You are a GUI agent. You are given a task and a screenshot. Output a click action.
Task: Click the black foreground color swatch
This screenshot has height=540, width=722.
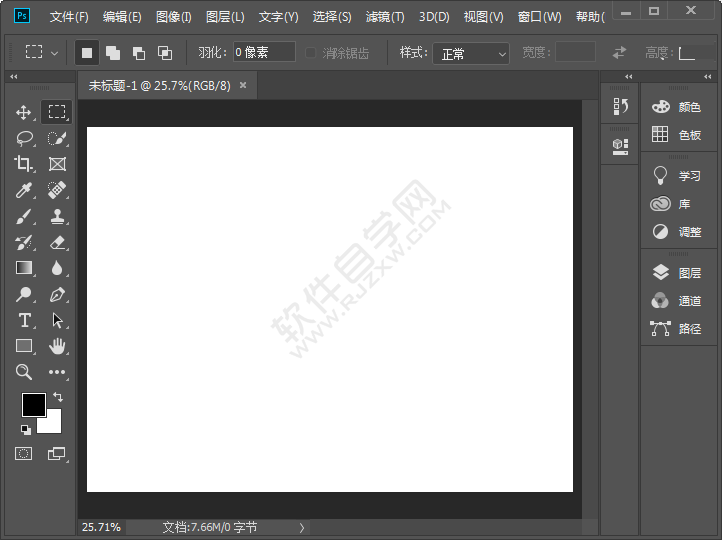coord(33,404)
